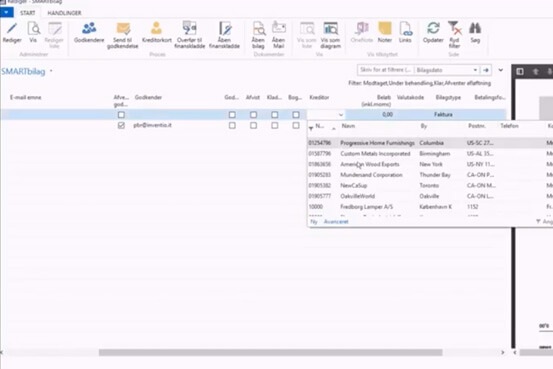Click the Vis som liste icon
553x369 pixels.
[x=307, y=28]
